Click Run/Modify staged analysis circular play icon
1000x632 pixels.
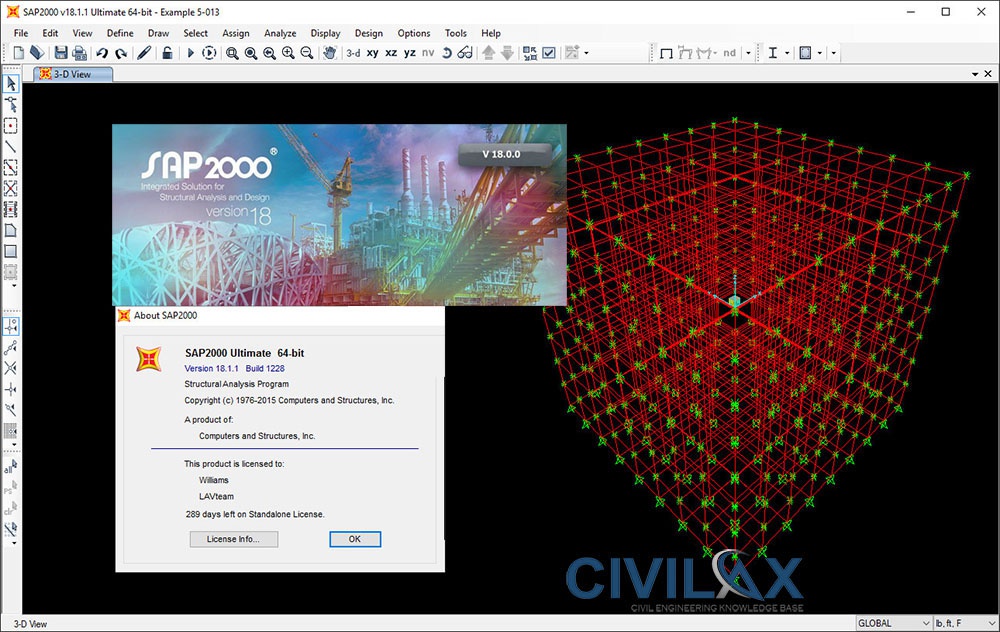[x=209, y=53]
